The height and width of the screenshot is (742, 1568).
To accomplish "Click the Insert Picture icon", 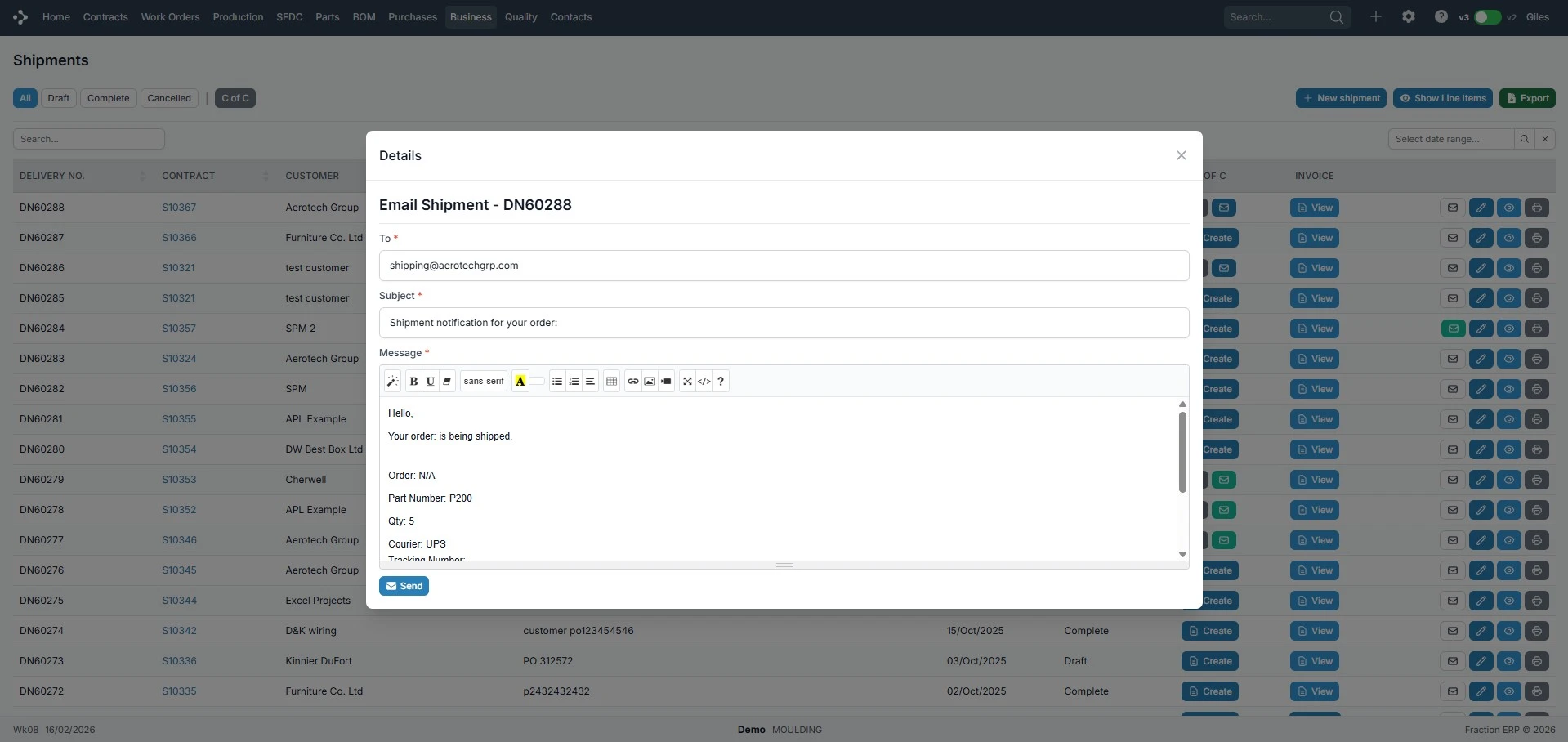I will click(x=650, y=382).
